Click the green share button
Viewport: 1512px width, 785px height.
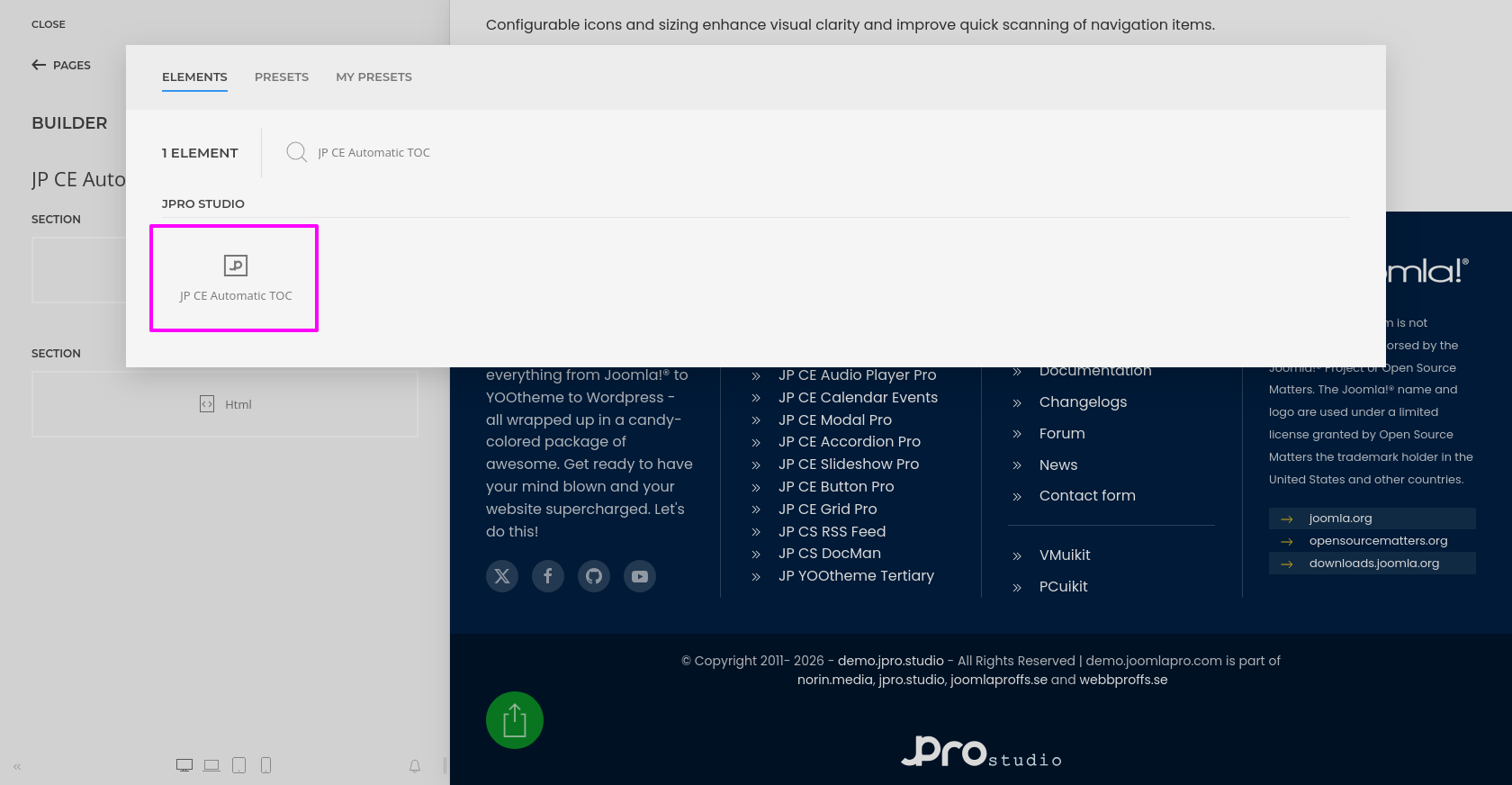[x=515, y=720]
